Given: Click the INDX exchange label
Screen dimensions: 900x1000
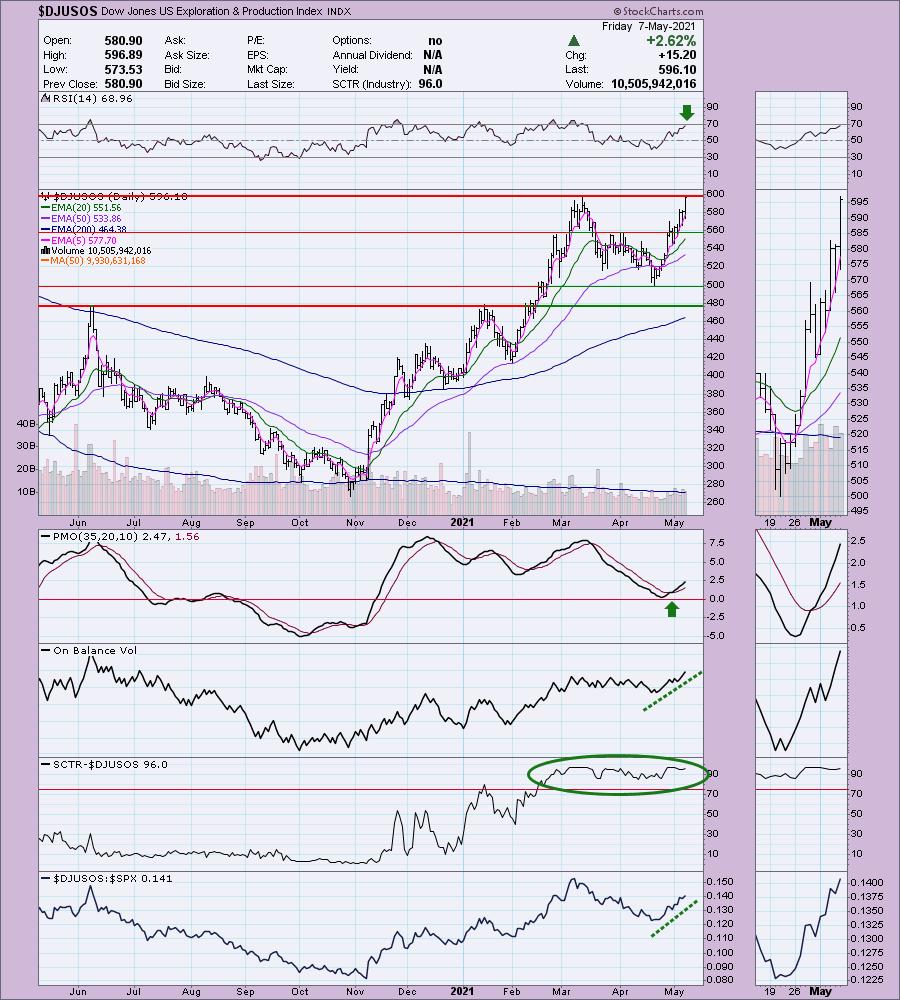Looking at the screenshot, I should pos(339,11).
